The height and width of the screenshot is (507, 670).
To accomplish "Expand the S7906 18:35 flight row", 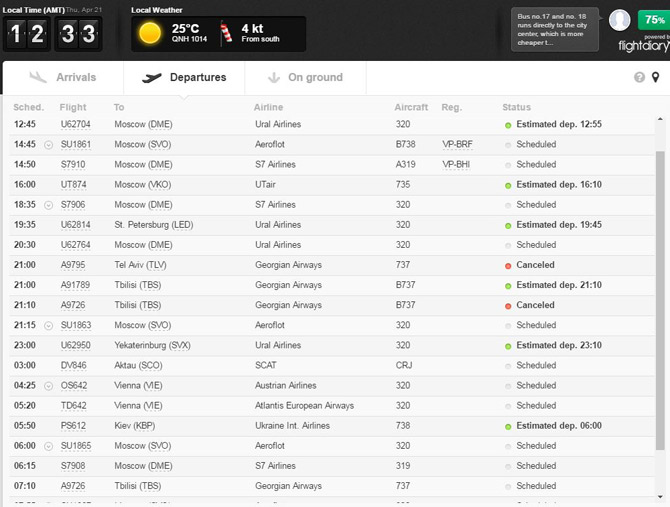I will pyautogui.click(x=49, y=205).
